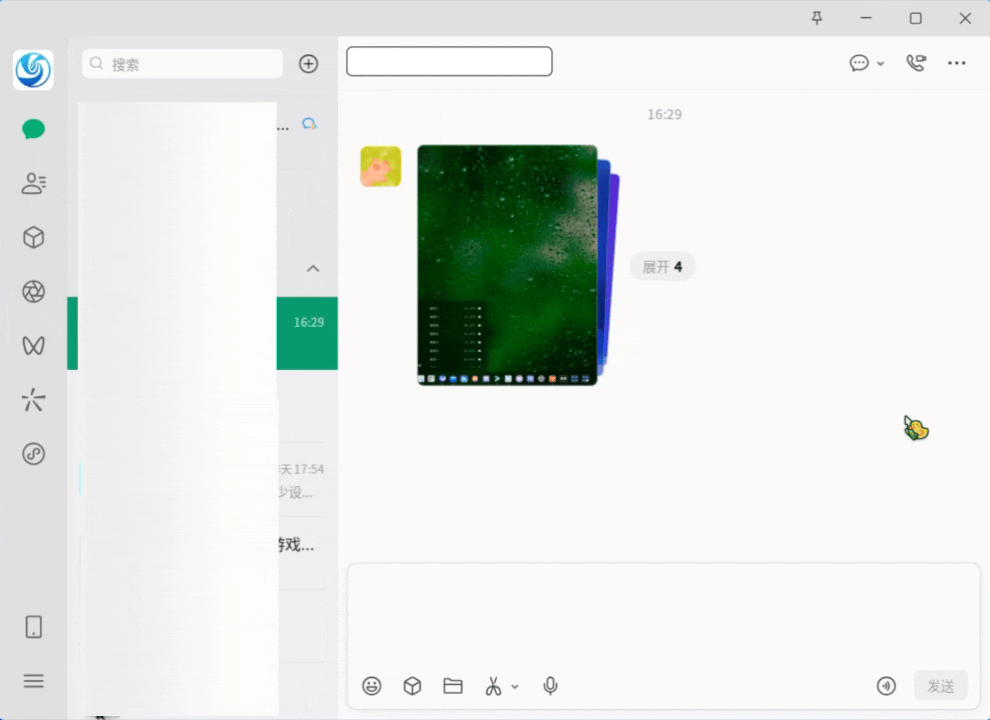
Task: Open the butterfly-shaped sidebar icon
Action: 33,345
